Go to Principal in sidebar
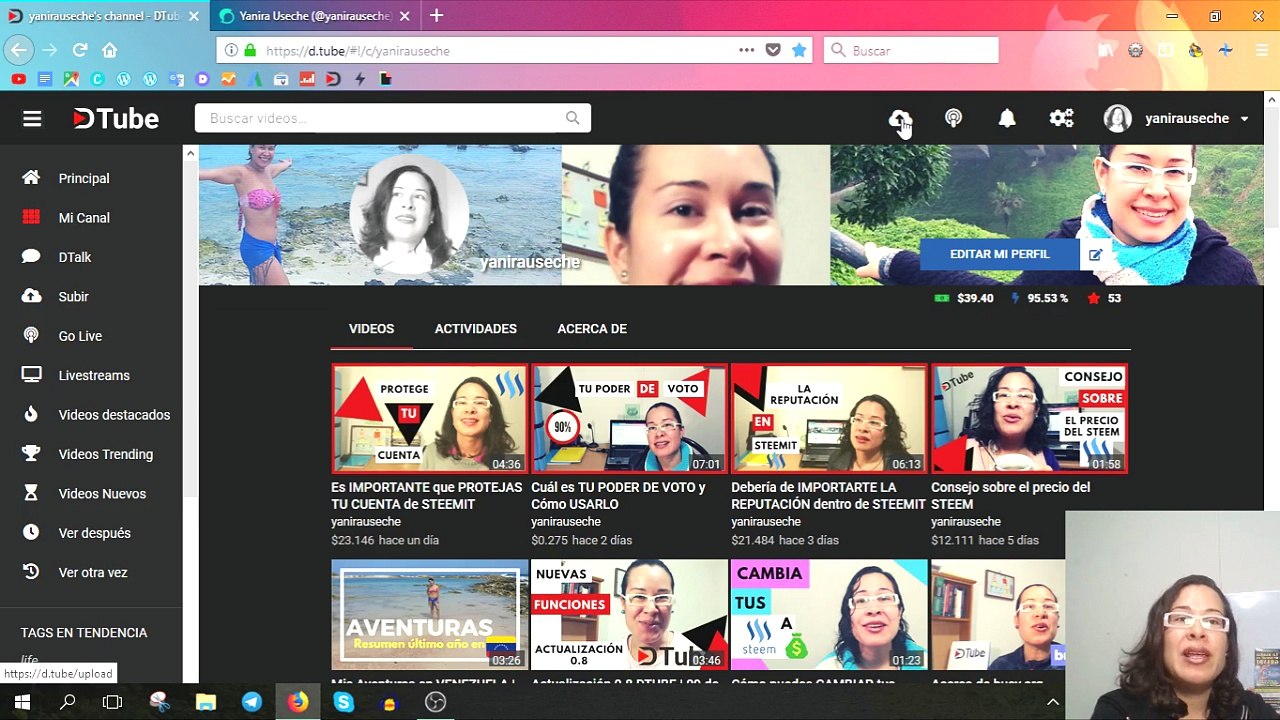Screen dimensions: 1280x720 coord(84,178)
